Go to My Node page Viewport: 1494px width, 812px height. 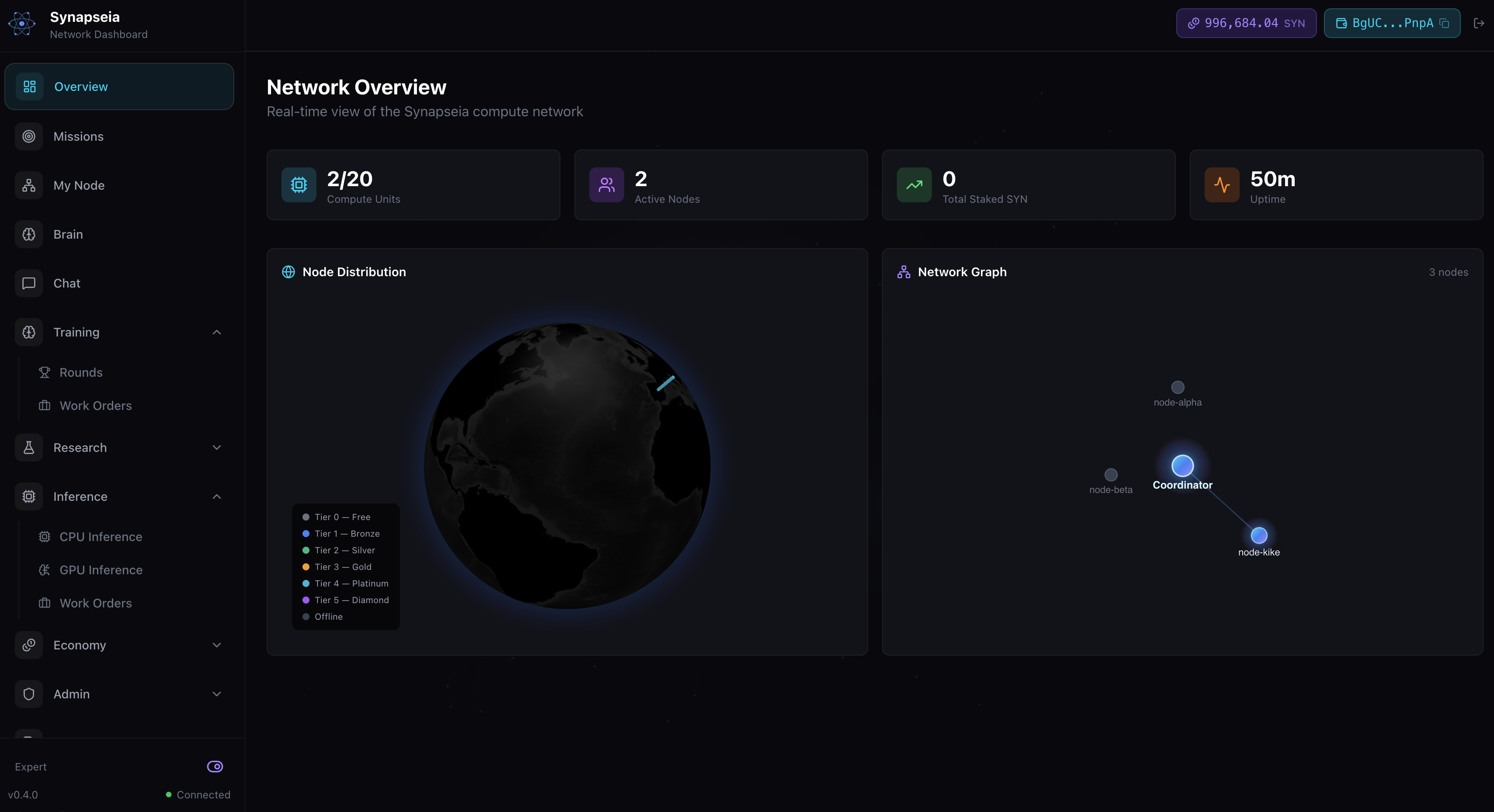119,186
